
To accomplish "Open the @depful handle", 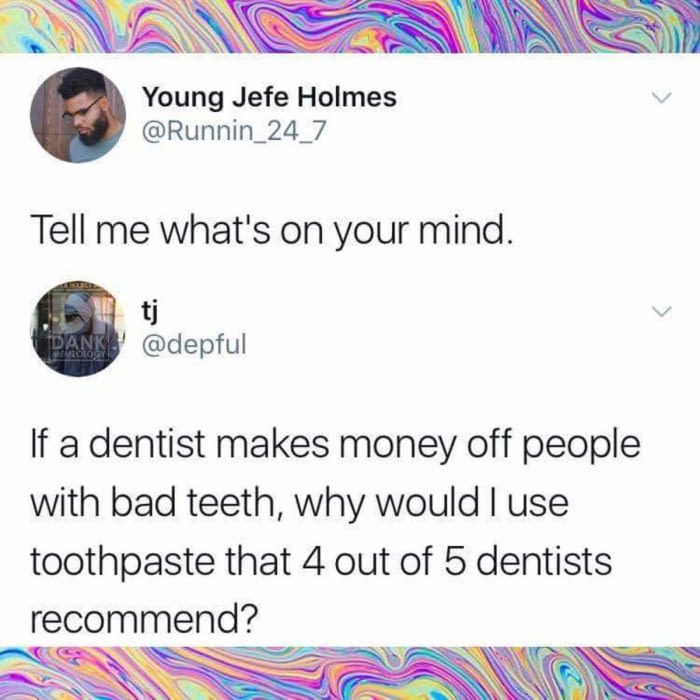I will (x=194, y=345).
